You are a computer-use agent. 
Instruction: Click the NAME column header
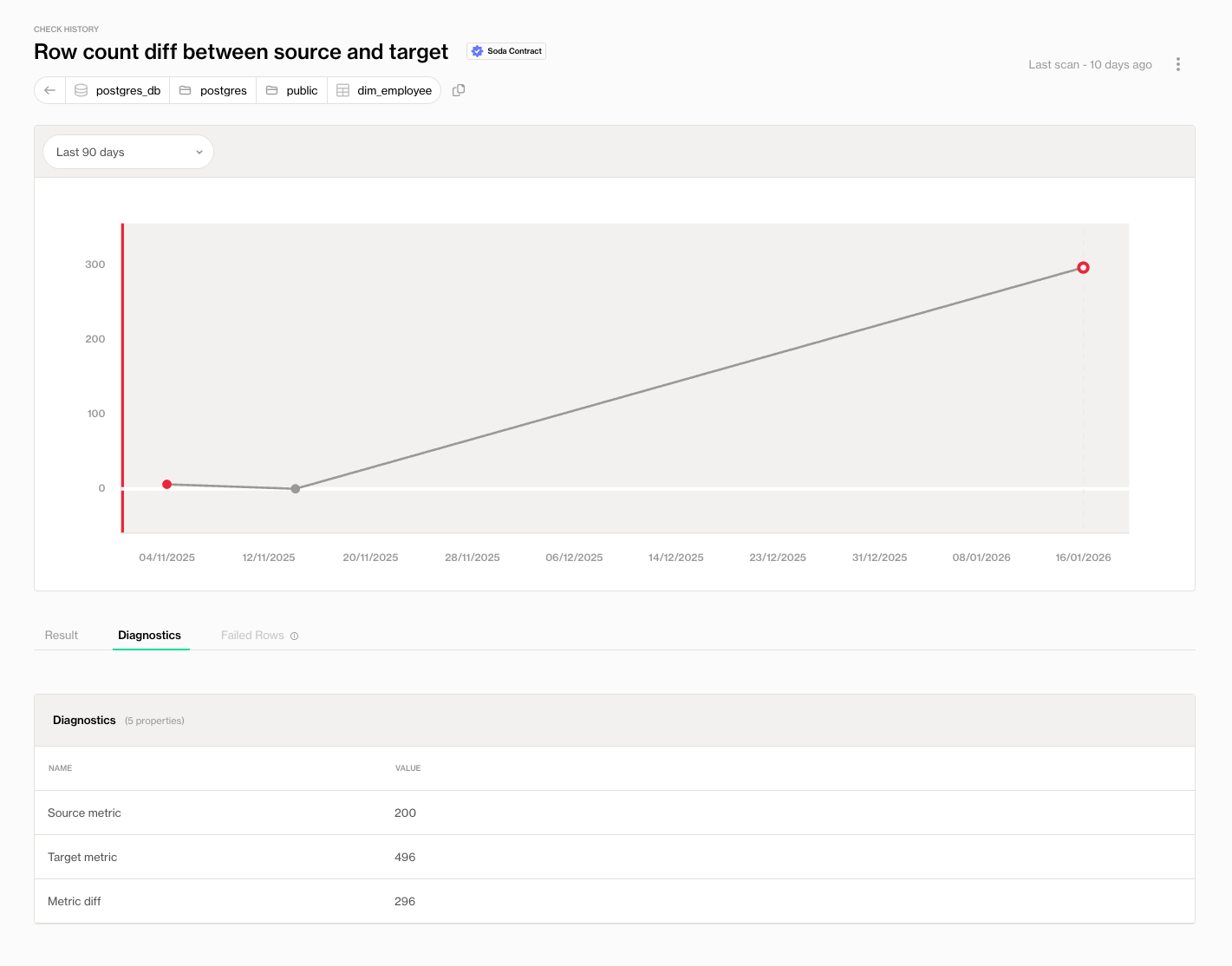pos(61,768)
